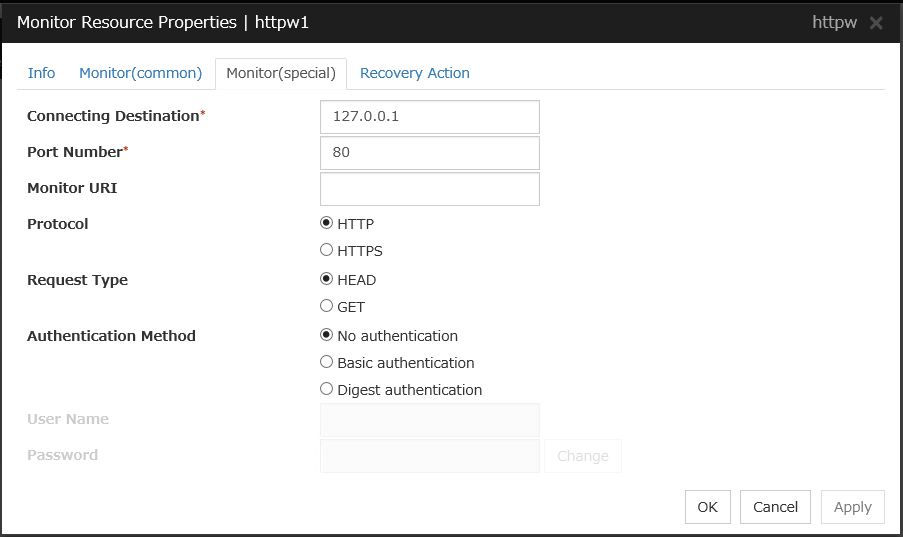Switch to the Info tab
Screen dimensions: 903x537
(x=41, y=73)
